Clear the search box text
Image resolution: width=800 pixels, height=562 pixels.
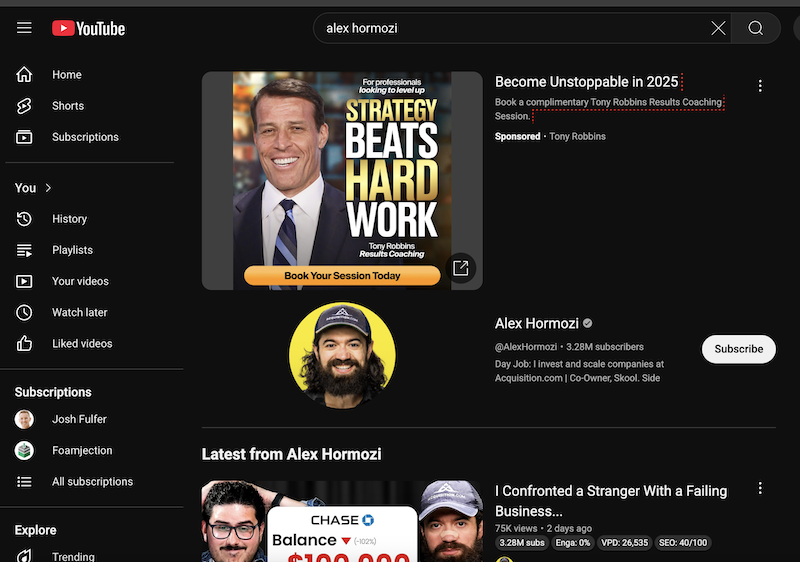(718, 28)
